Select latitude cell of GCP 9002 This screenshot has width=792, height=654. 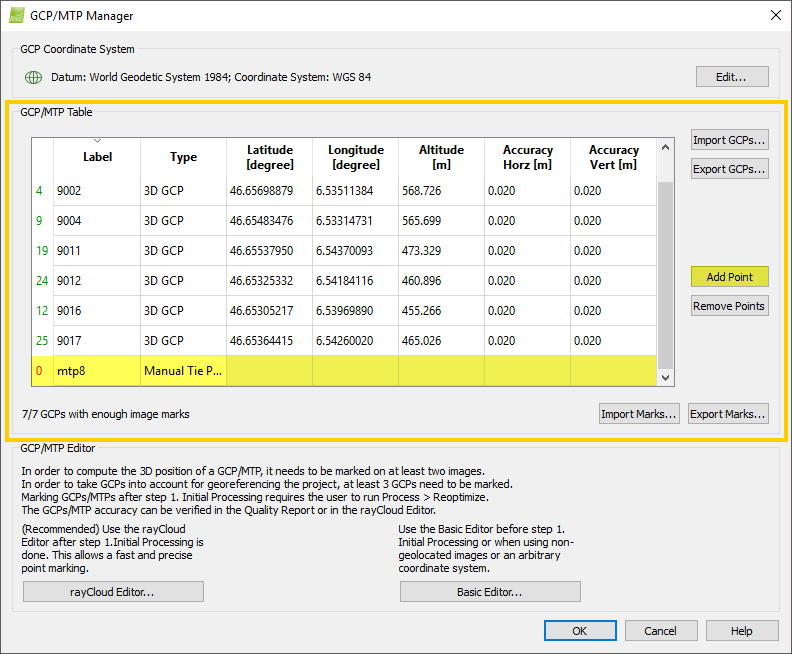(x=269, y=191)
